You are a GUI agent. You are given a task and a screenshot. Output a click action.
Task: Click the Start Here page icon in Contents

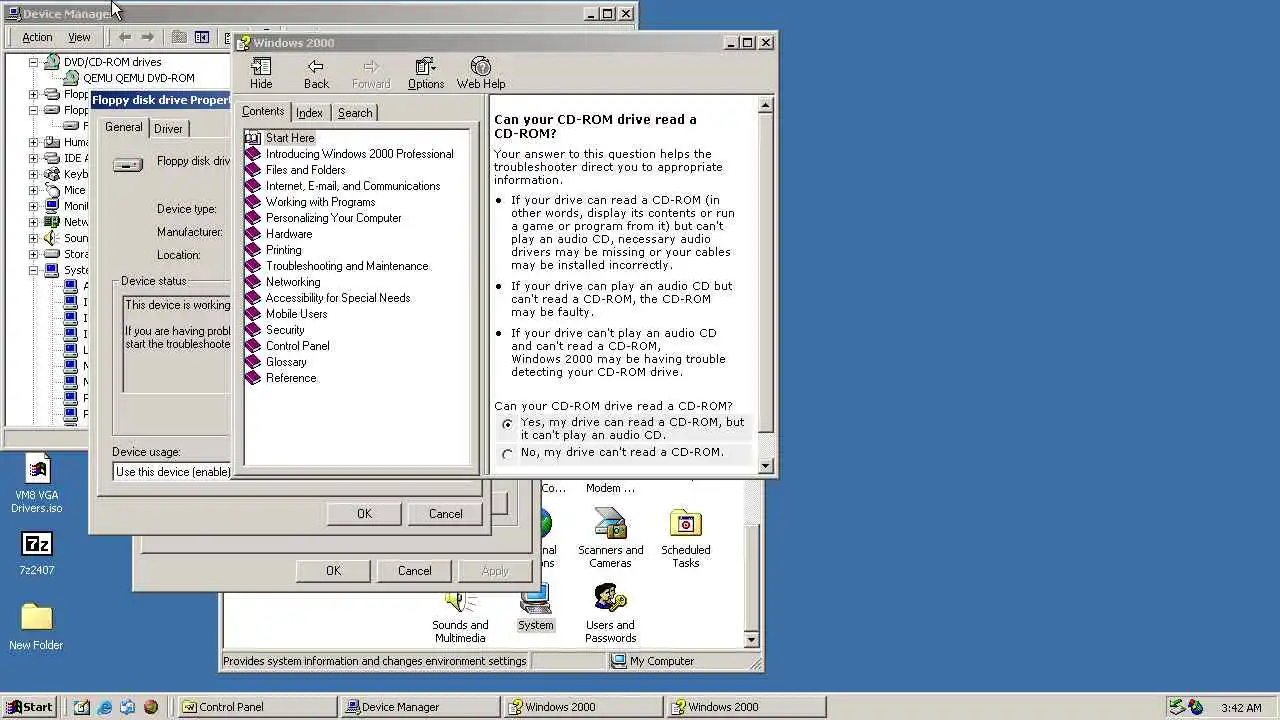click(x=253, y=138)
